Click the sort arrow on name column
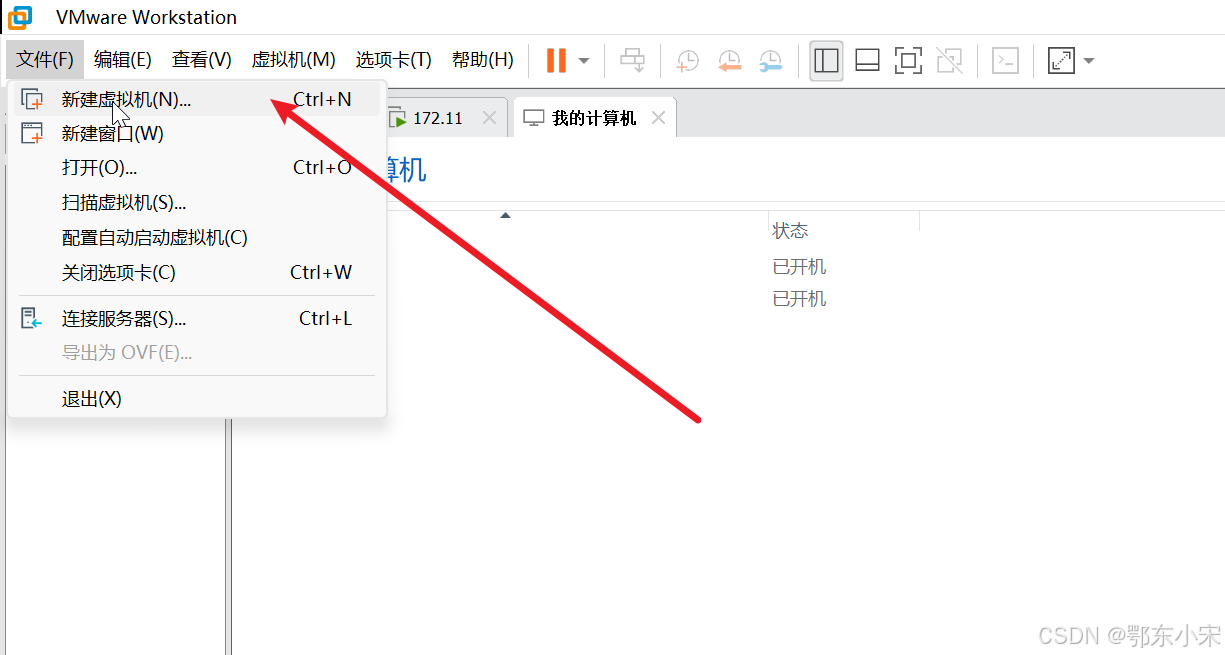 pyautogui.click(x=506, y=215)
